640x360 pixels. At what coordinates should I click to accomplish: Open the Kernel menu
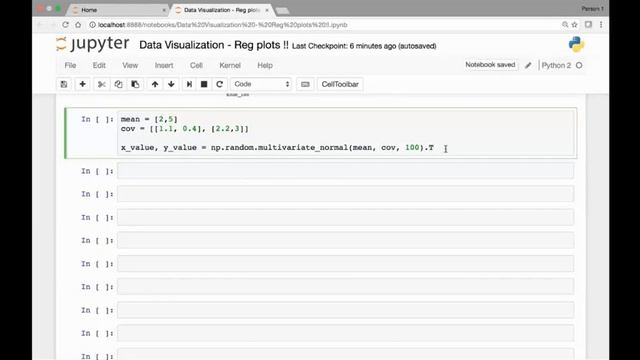230,65
